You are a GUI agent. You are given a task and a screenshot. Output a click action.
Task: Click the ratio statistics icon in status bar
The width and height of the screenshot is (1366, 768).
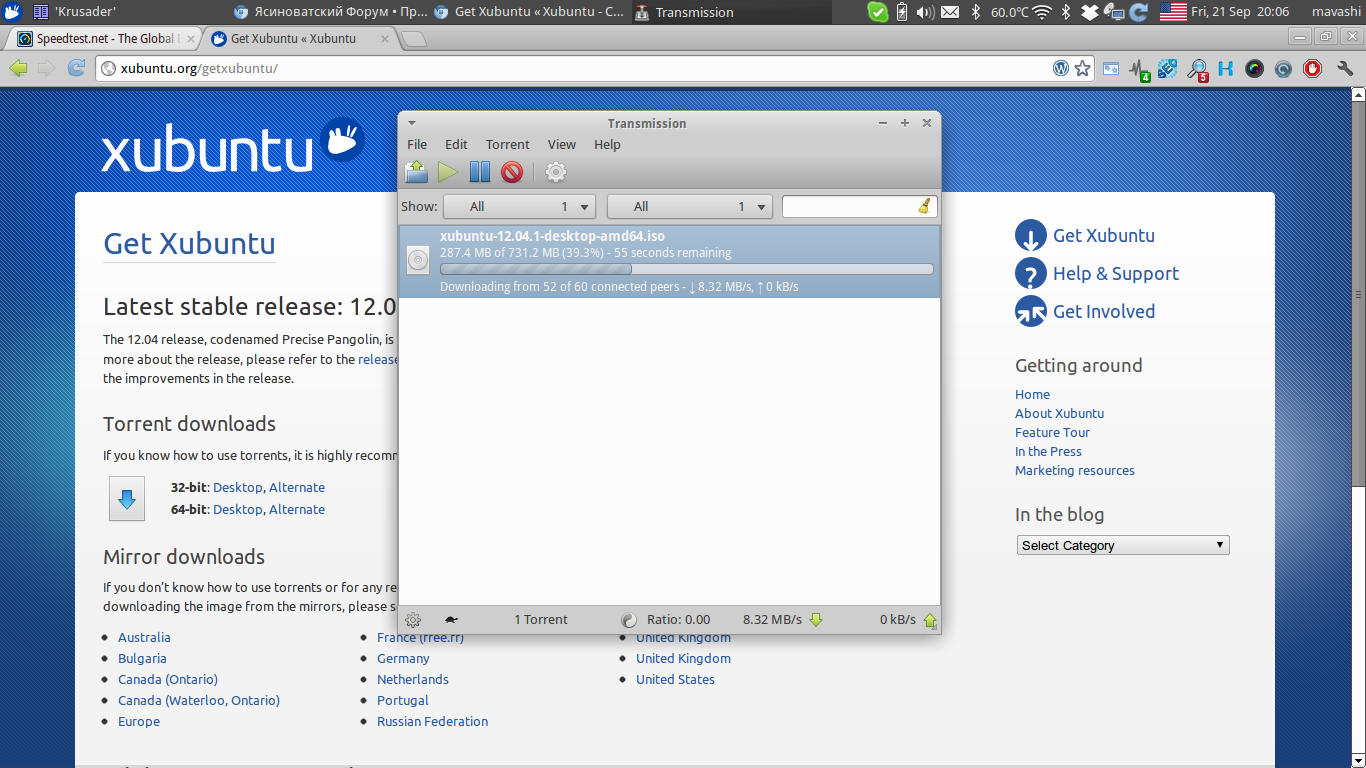click(x=629, y=620)
